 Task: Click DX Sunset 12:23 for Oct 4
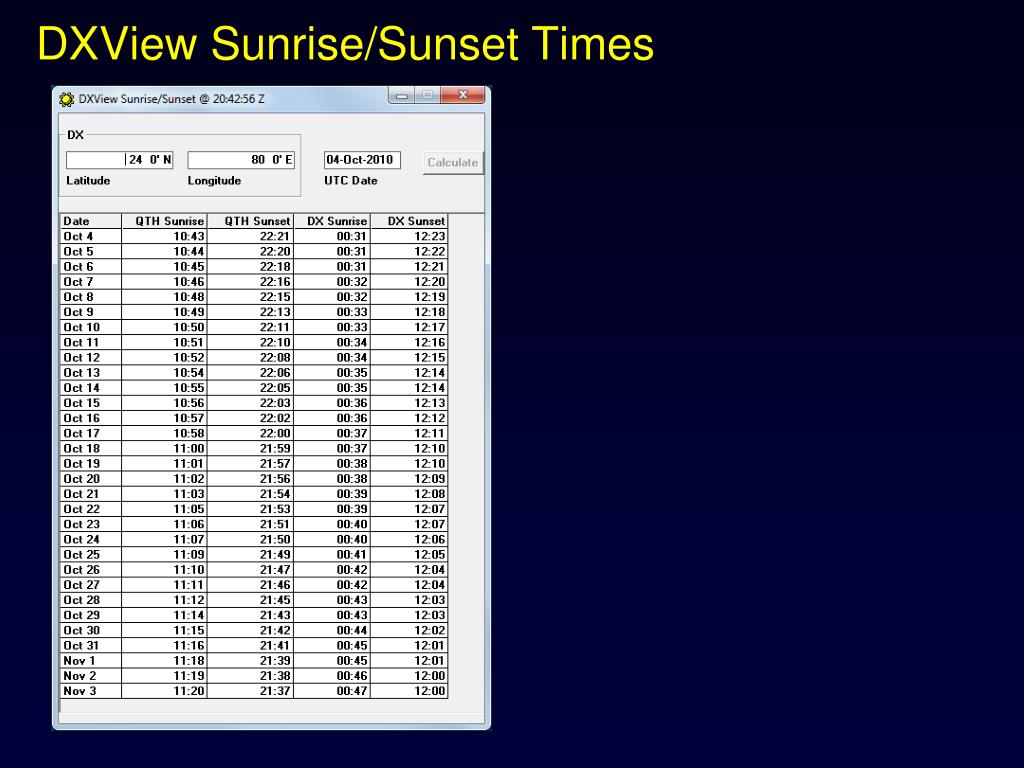coord(409,236)
